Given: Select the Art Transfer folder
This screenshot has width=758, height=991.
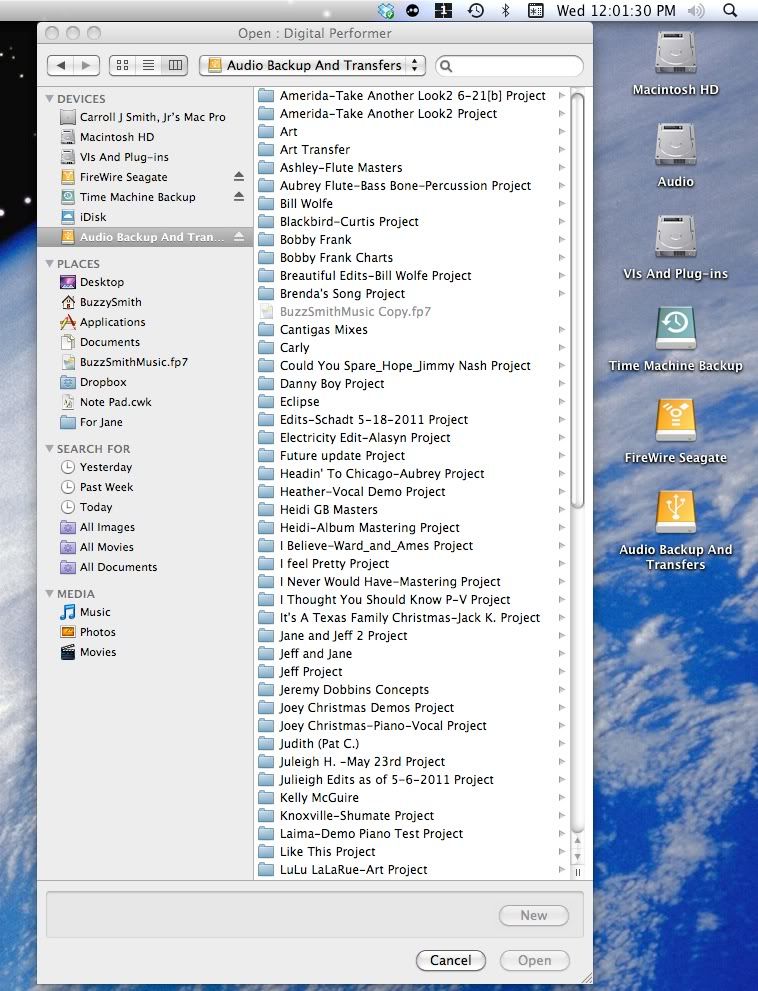Looking at the screenshot, I should (x=412, y=150).
